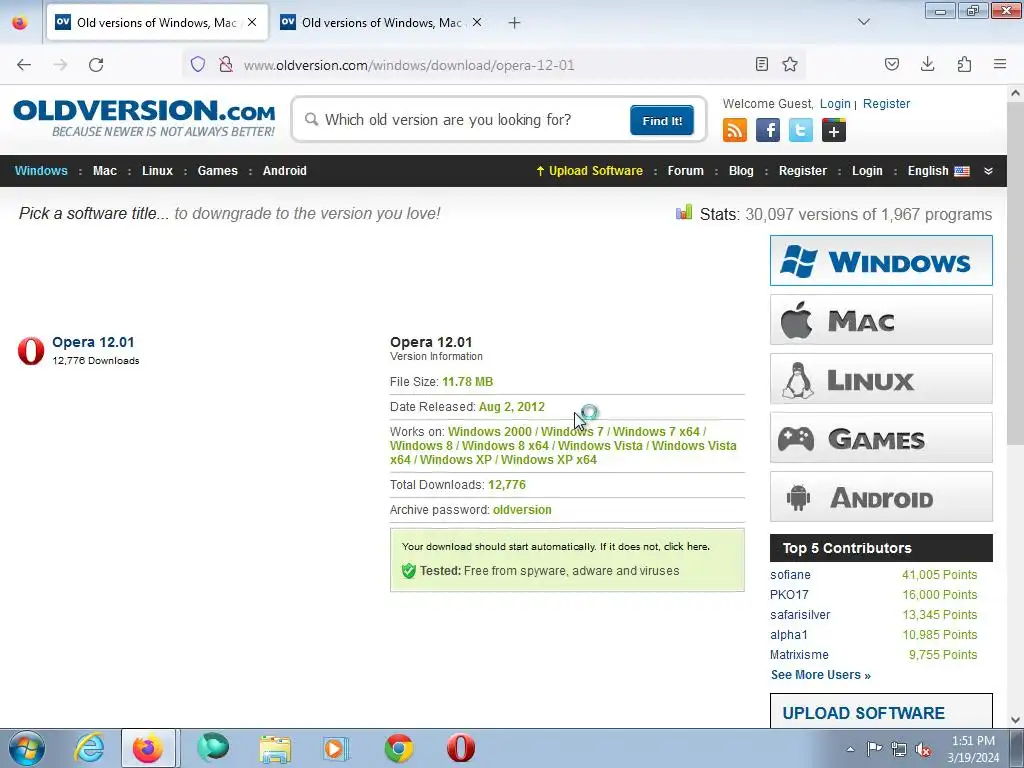Open the network tray icon
Viewport: 1024px width, 768px height.
[899, 749]
